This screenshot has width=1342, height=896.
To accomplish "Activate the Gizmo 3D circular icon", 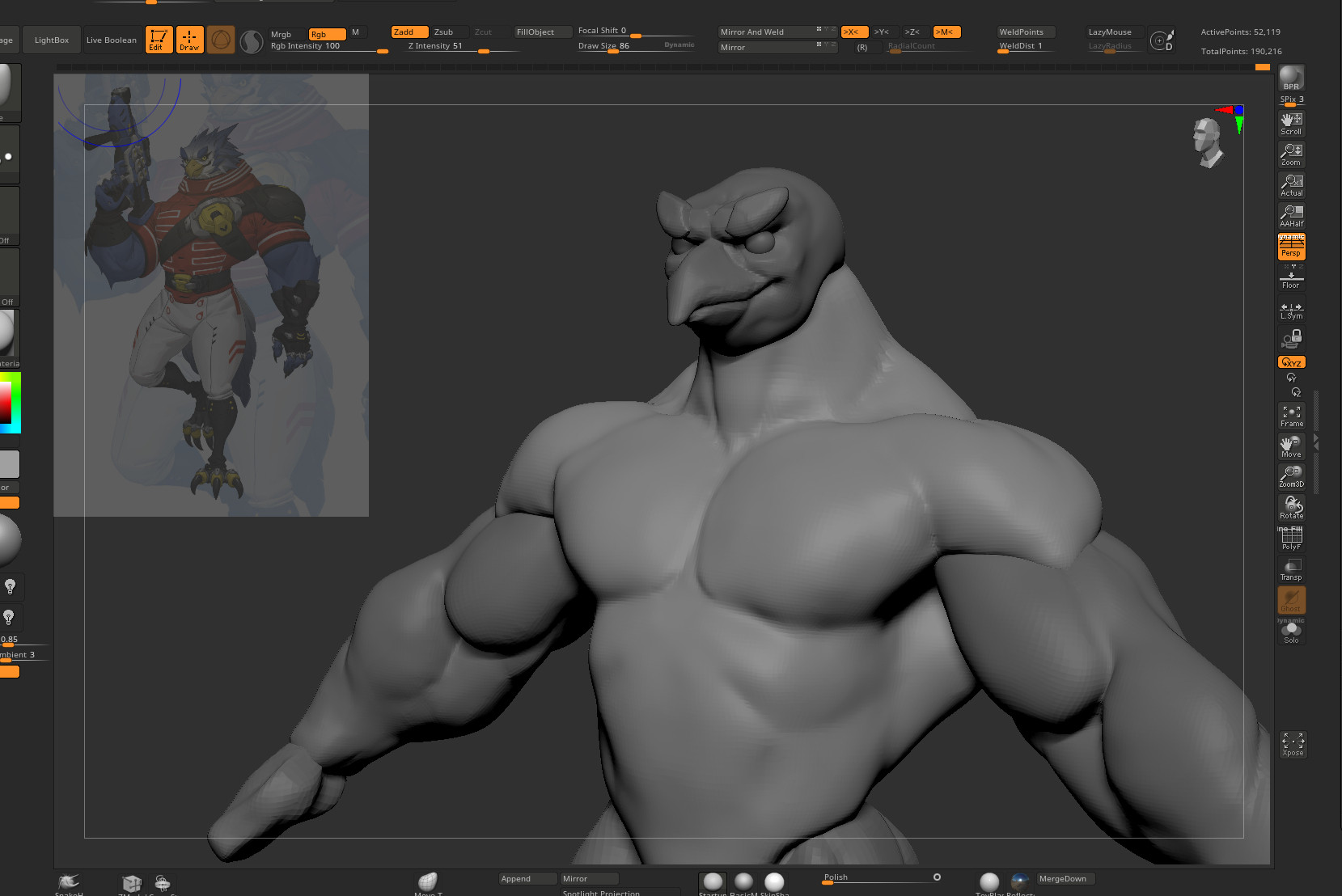I will coord(221,40).
